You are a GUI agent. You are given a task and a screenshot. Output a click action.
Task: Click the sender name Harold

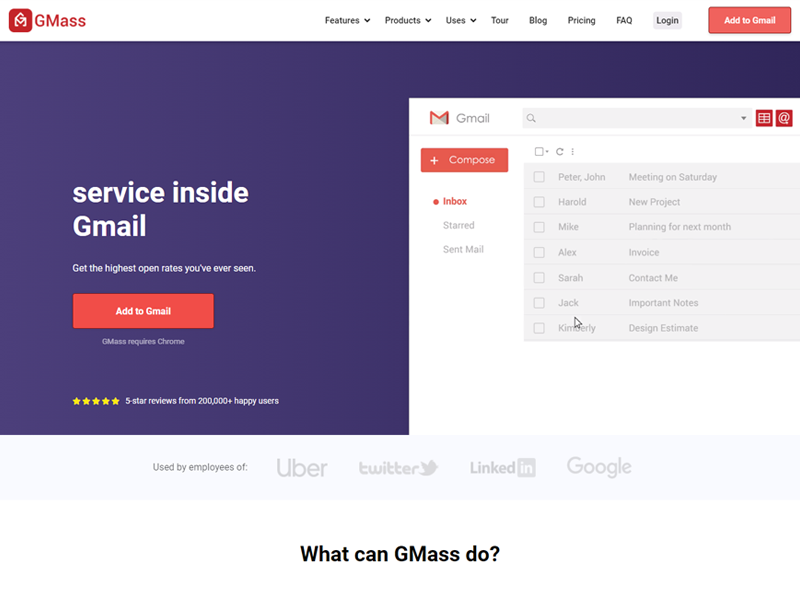click(x=572, y=202)
